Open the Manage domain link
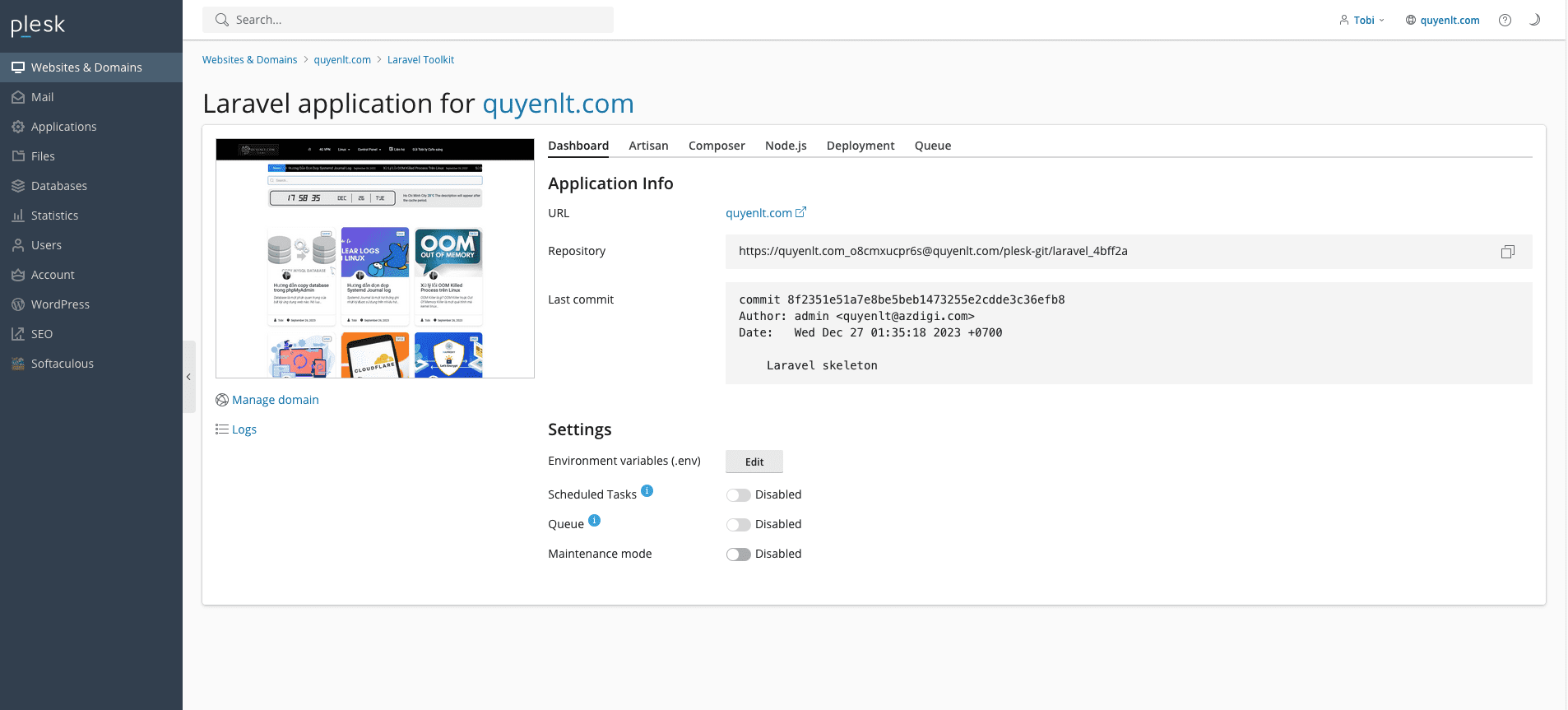 point(275,400)
